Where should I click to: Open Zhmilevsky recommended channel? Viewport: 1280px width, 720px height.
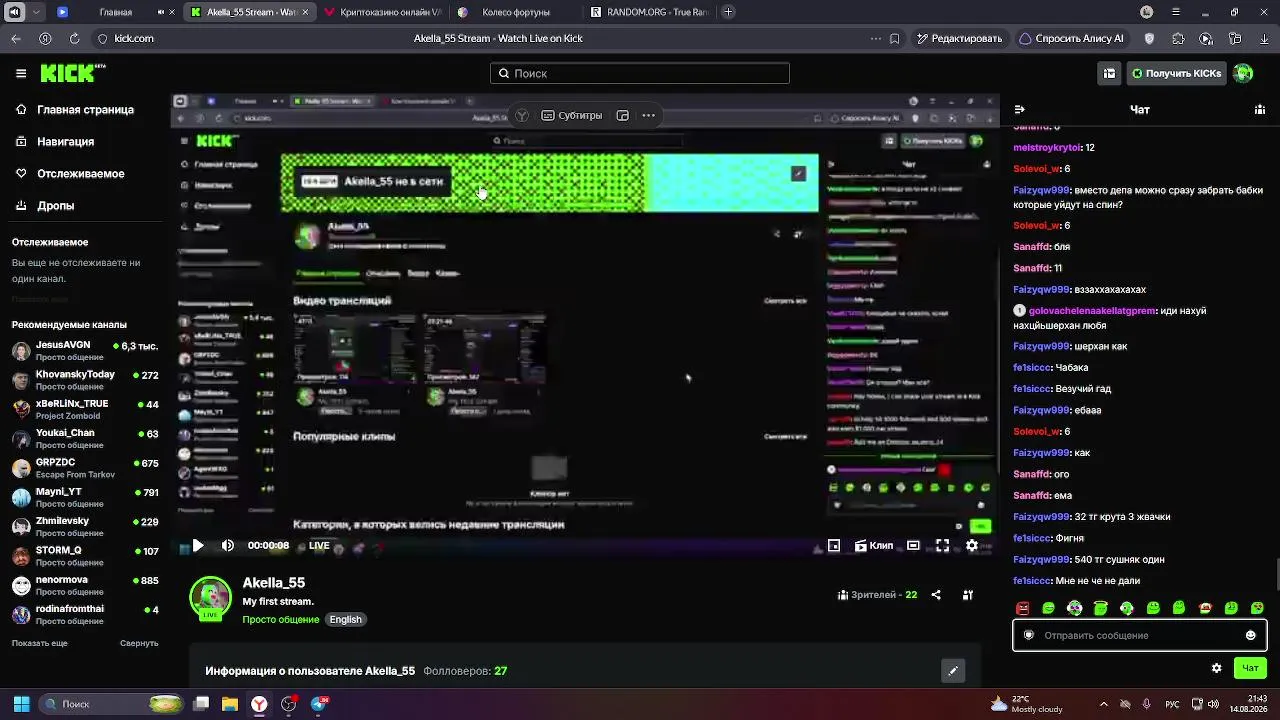[x=85, y=526]
